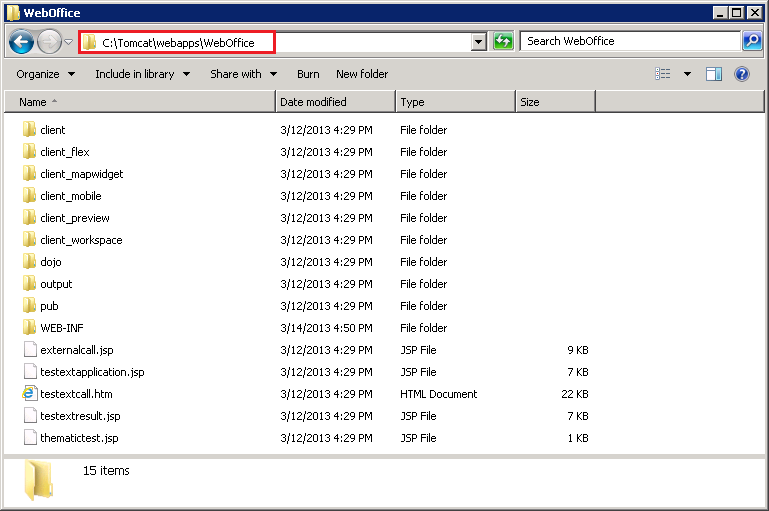
Task: Minimize the WebOffice window
Action: (719, 13)
